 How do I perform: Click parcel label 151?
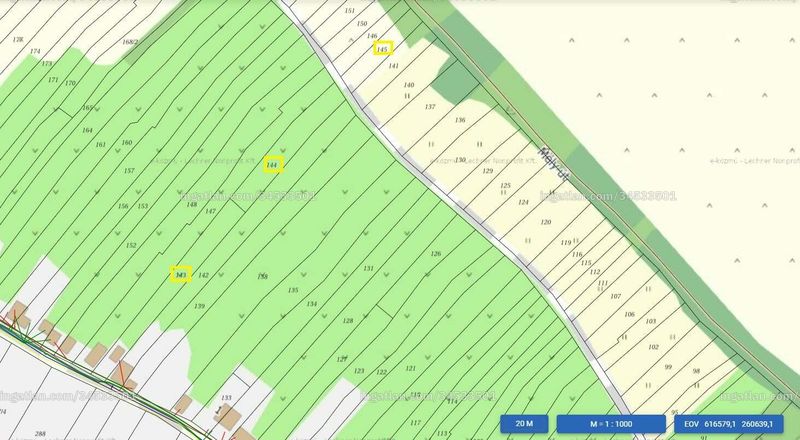click(x=349, y=10)
